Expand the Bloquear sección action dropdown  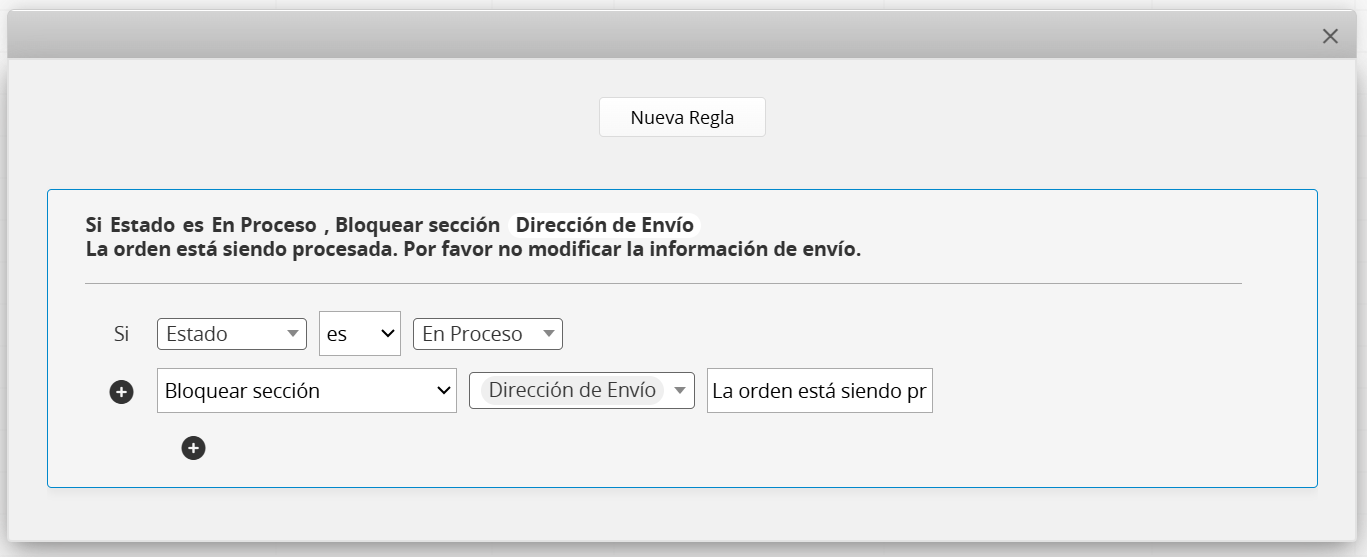pos(306,391)
